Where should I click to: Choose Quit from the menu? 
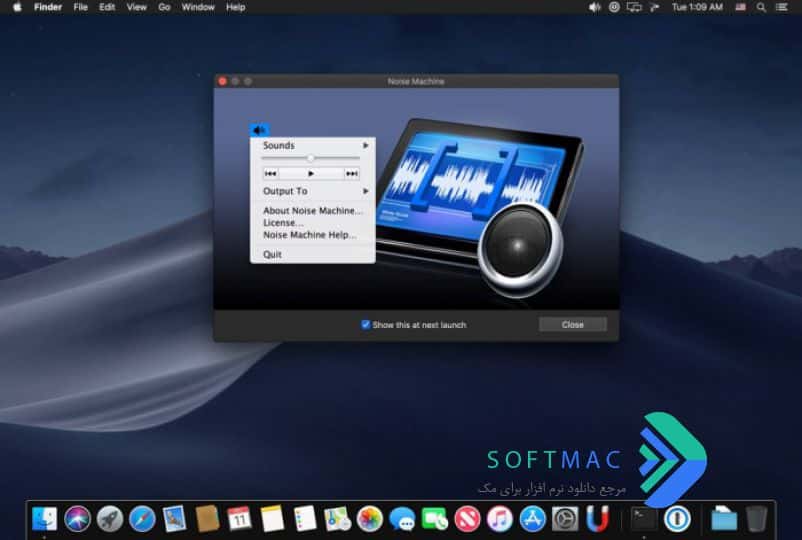pyautogui.click(x=273, y=254)
